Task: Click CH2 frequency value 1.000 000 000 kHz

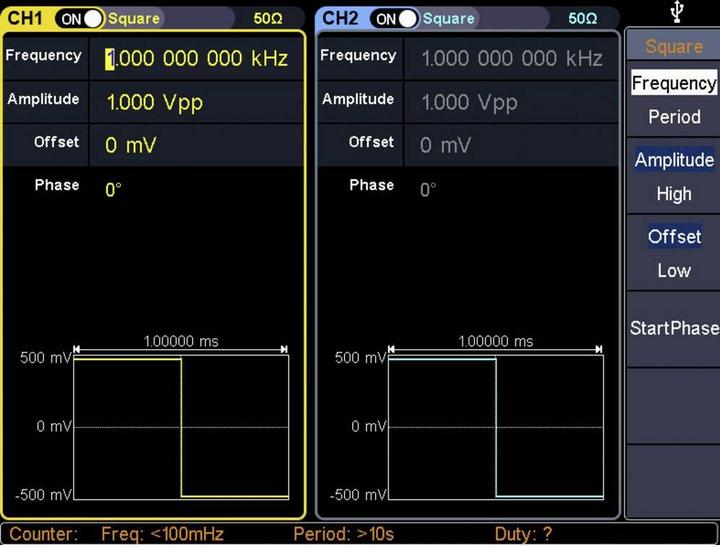Action: (x=512, y=58)
